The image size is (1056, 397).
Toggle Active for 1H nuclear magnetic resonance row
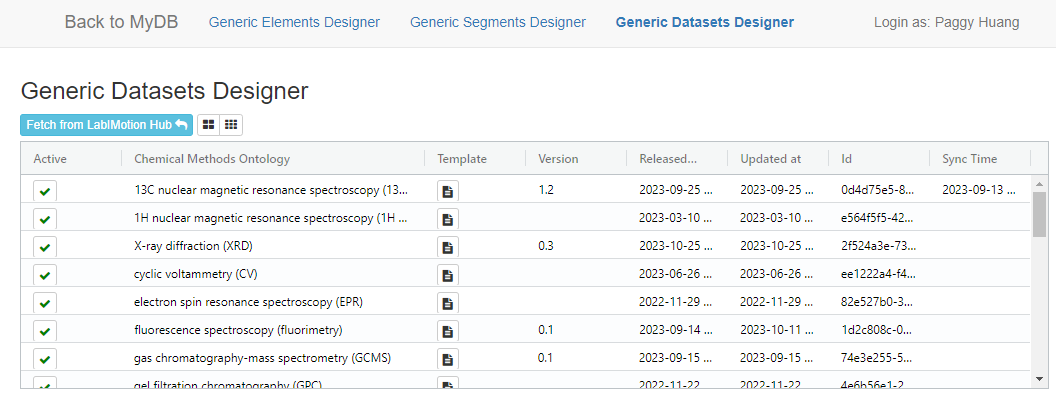[44, 219]
